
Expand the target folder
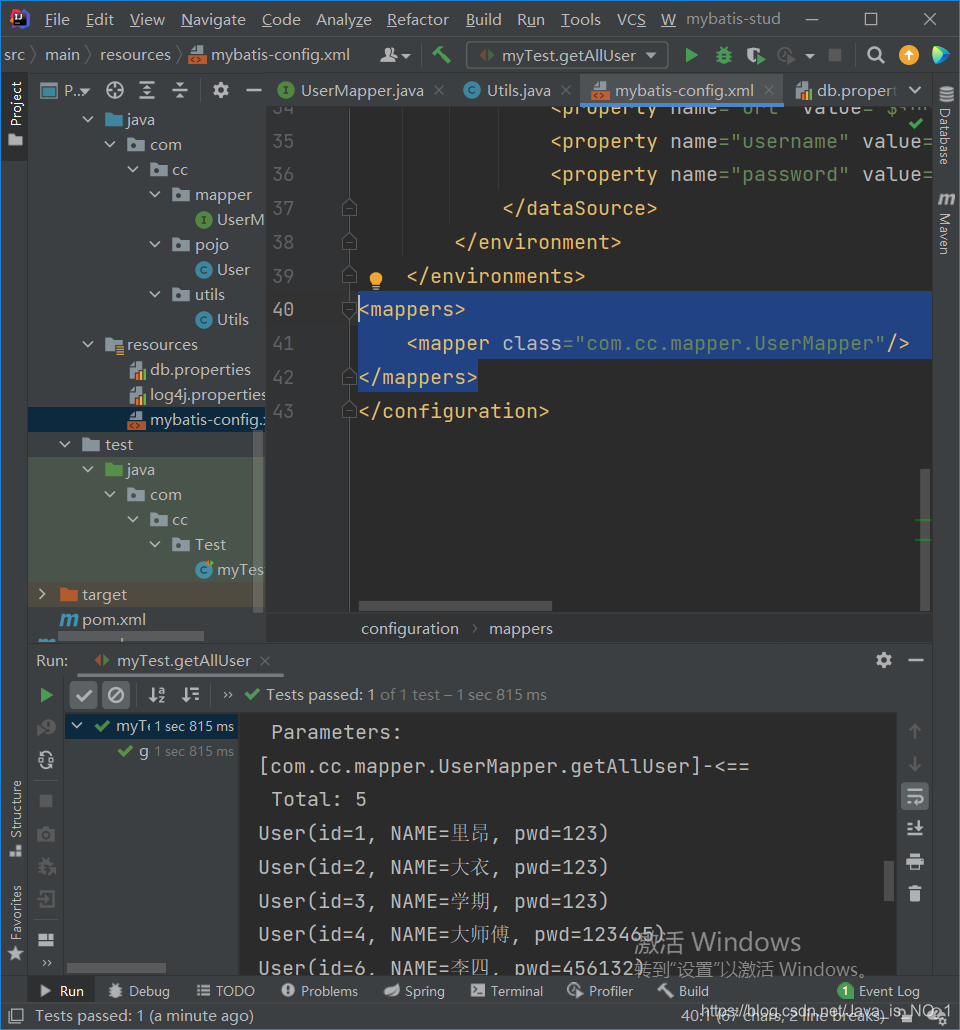point(43,594)
